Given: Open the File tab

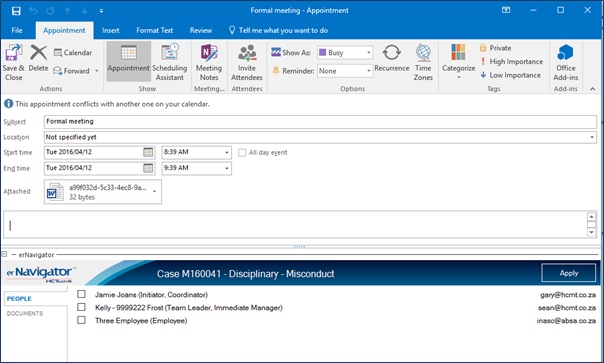Looking at the screenshot, I should [x=17, y=30].
